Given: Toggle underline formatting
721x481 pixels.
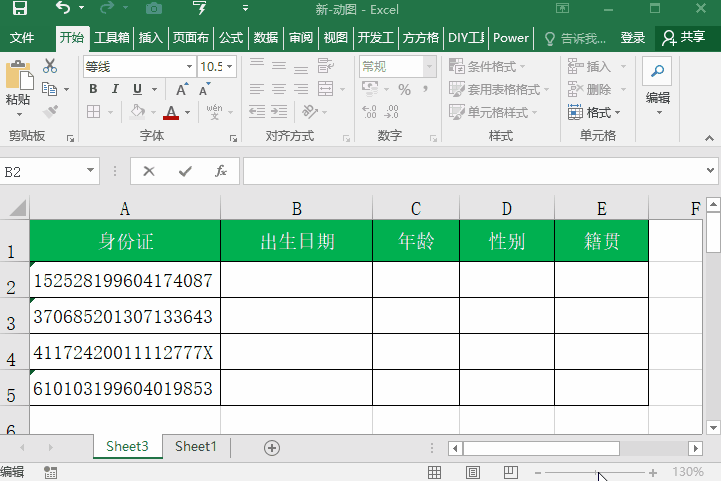Looking at the screenshot, I should (137, 89).
